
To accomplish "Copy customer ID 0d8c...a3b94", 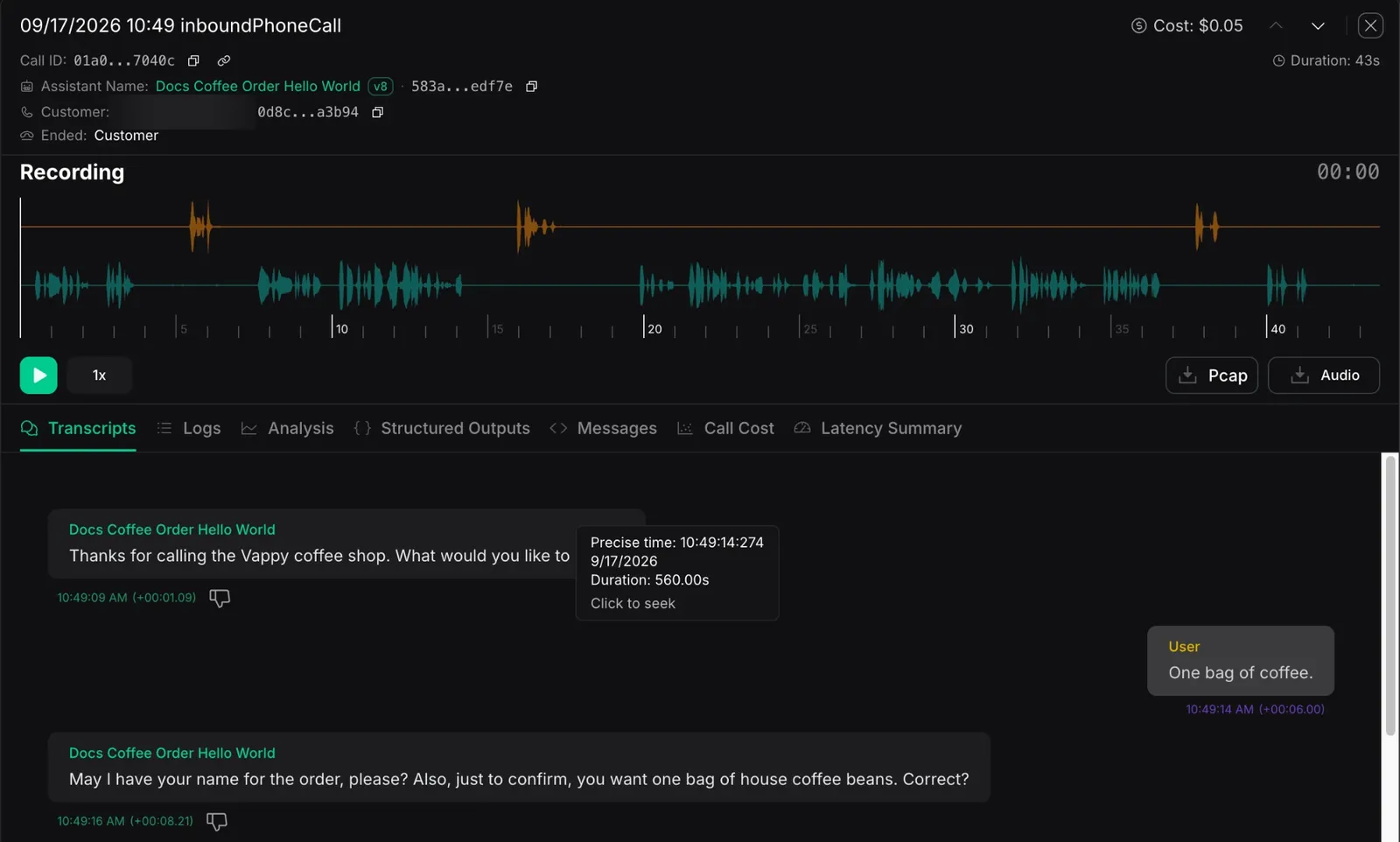I will click(378, 112).
